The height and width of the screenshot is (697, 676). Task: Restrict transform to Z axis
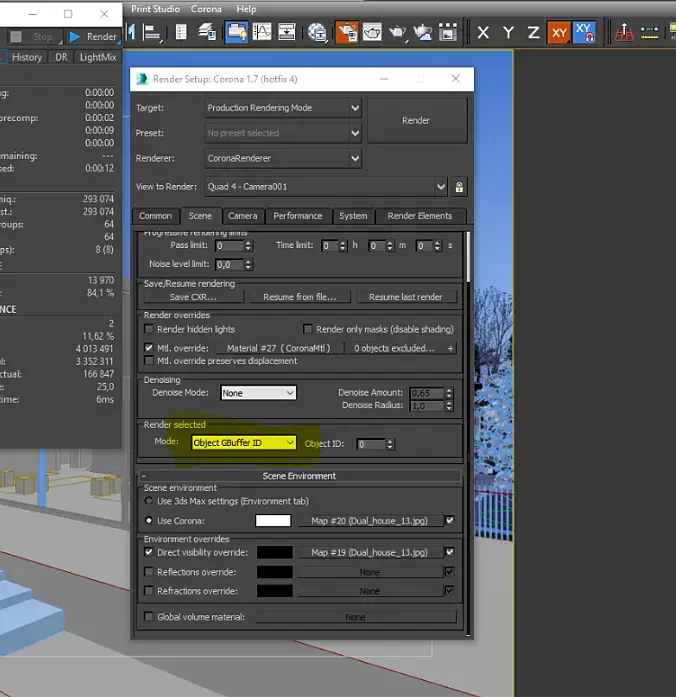533,33
